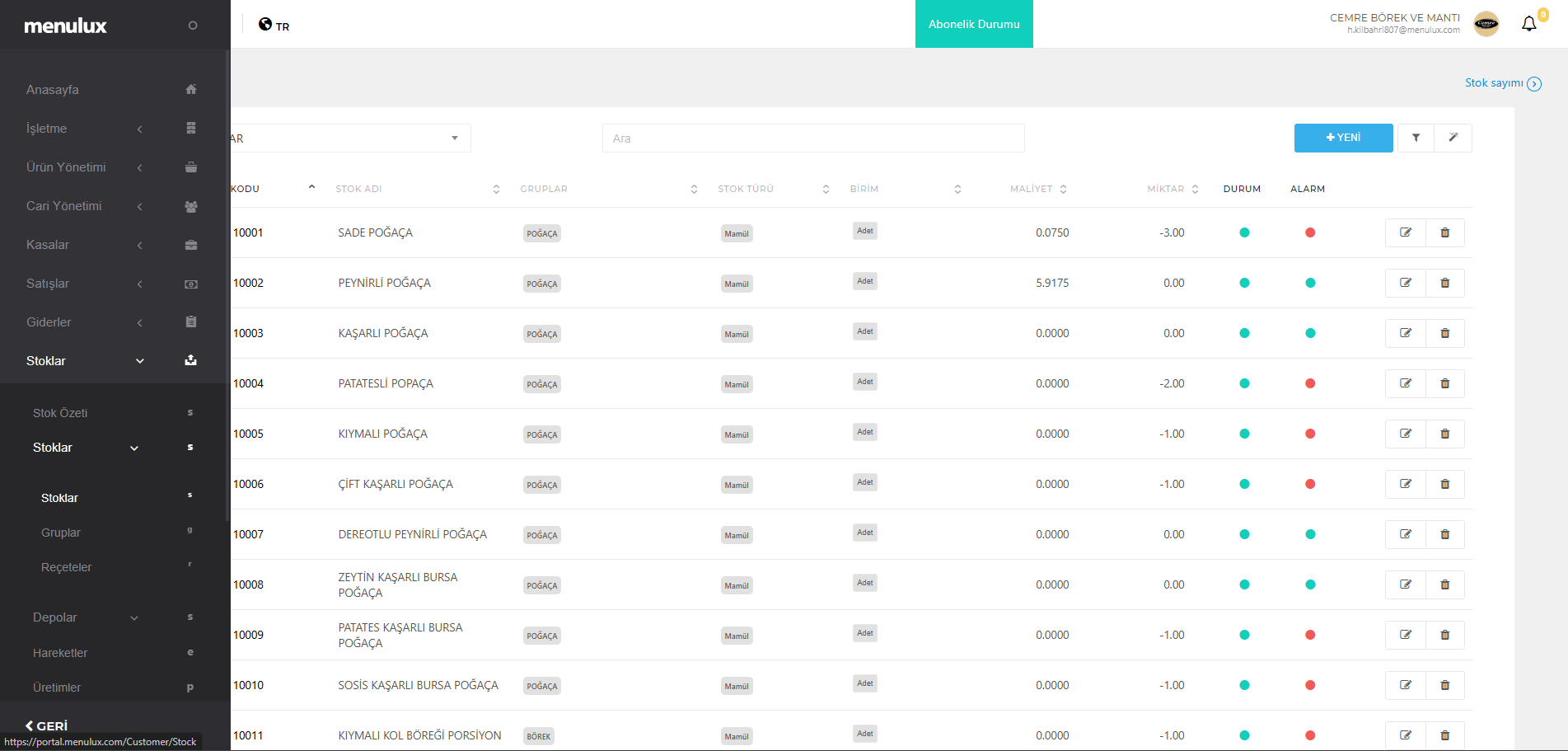Open the dropdown left of search
Viewport: 1568px width, 751px height.
tap(350, 138)
